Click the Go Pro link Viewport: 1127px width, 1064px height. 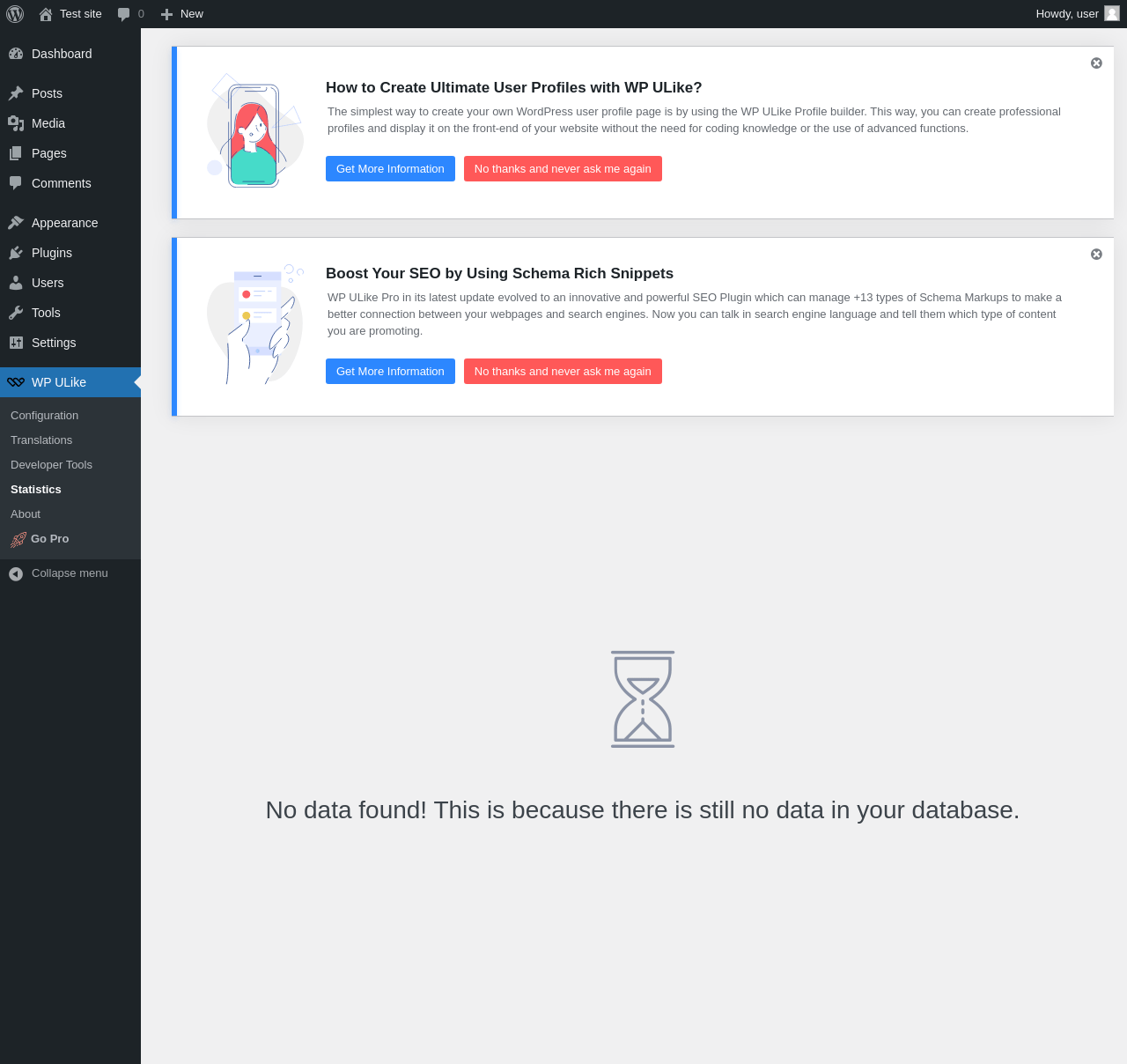click(70, 539)
